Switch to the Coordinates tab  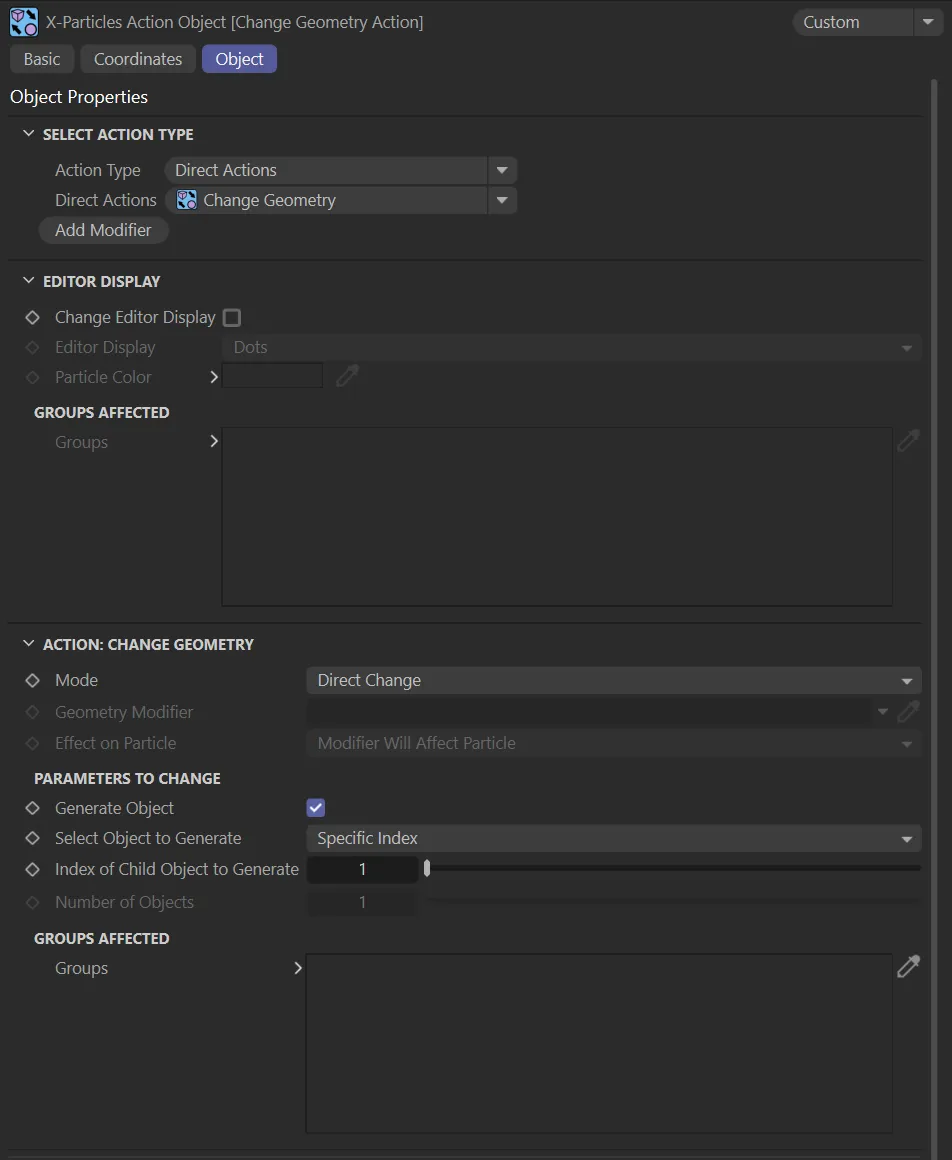138,59
